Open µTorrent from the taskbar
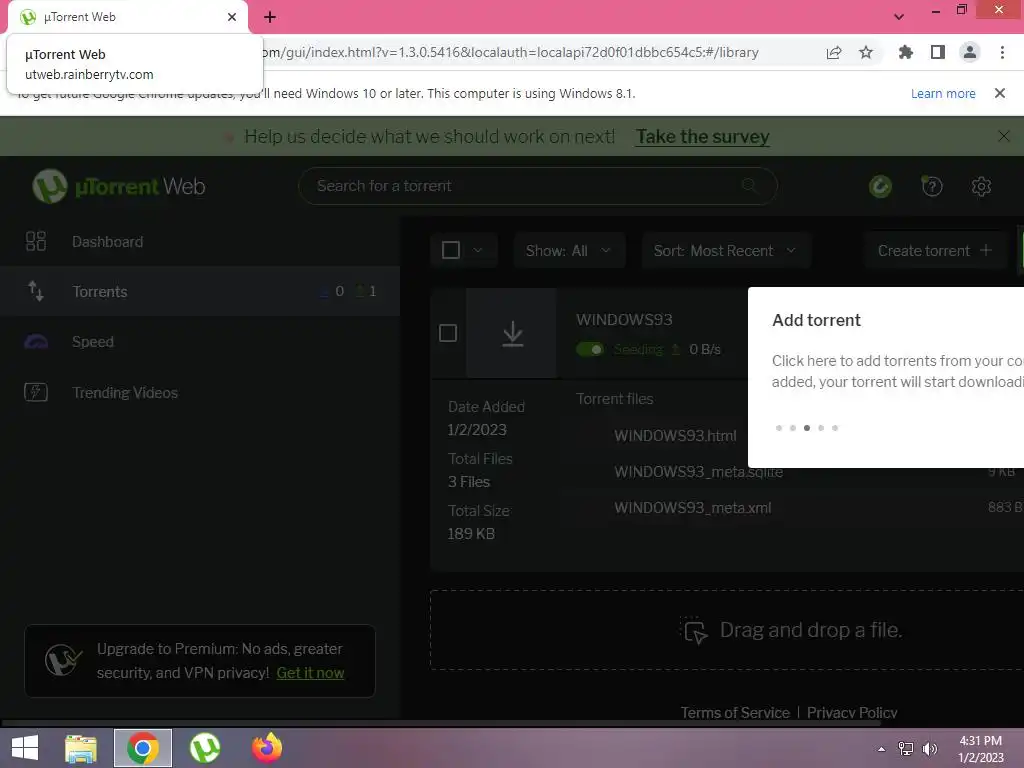Viewport: 1024px width, 768px height. pos(205,748)
